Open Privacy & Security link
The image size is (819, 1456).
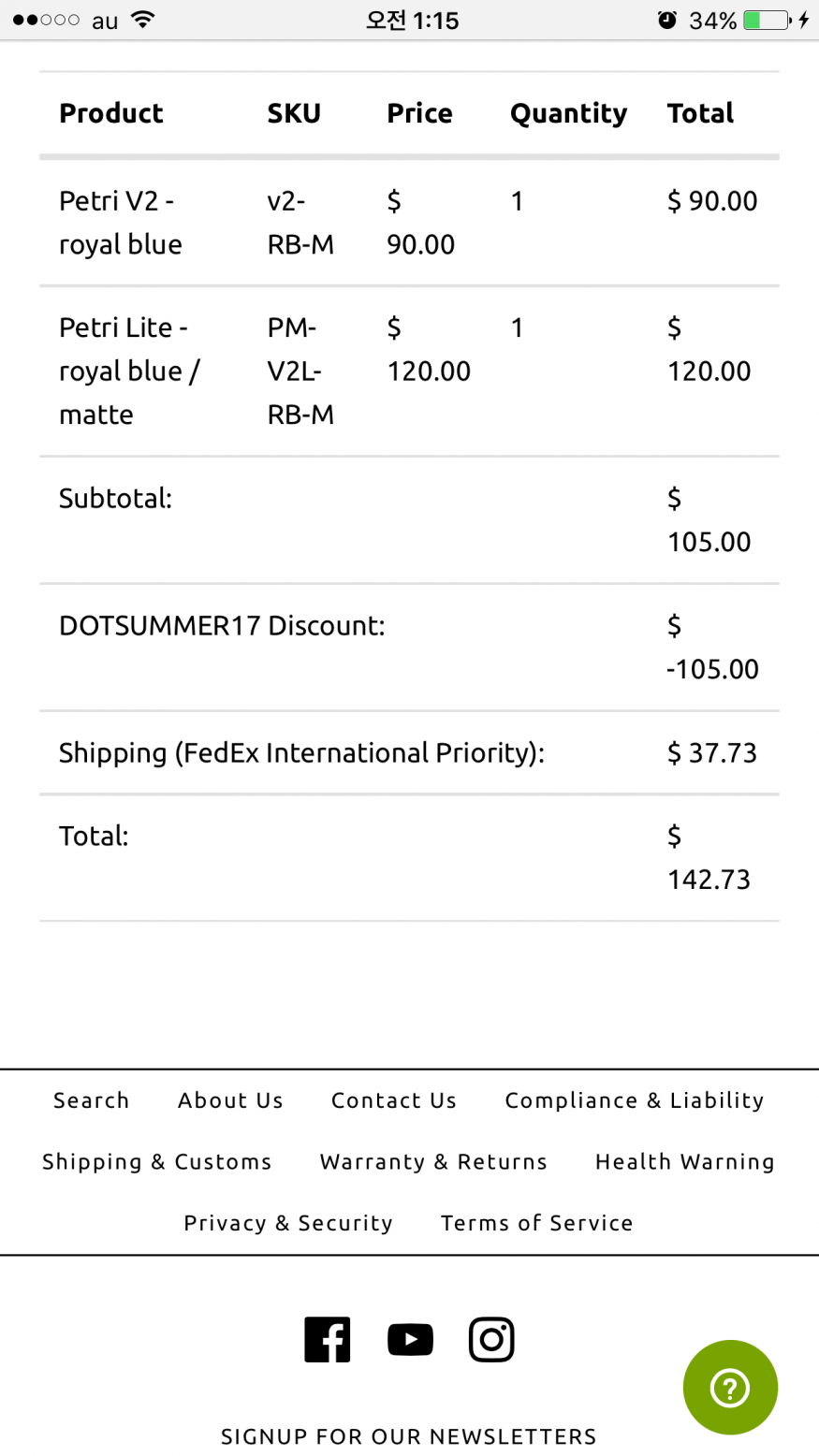(x=287, y=1223)
